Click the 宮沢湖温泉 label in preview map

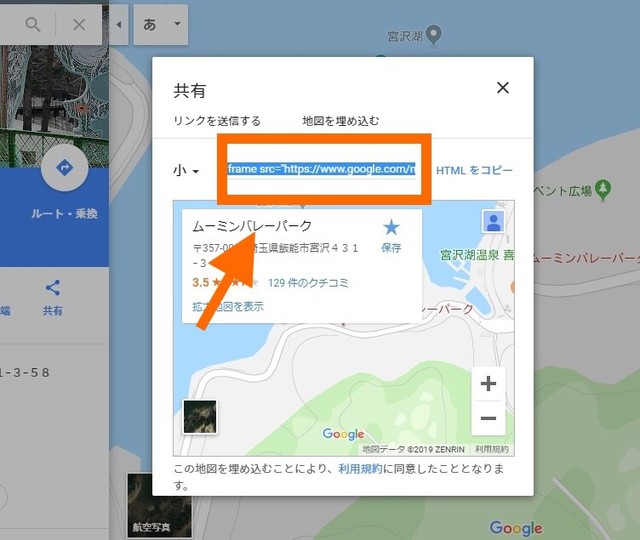click(469, 256)
